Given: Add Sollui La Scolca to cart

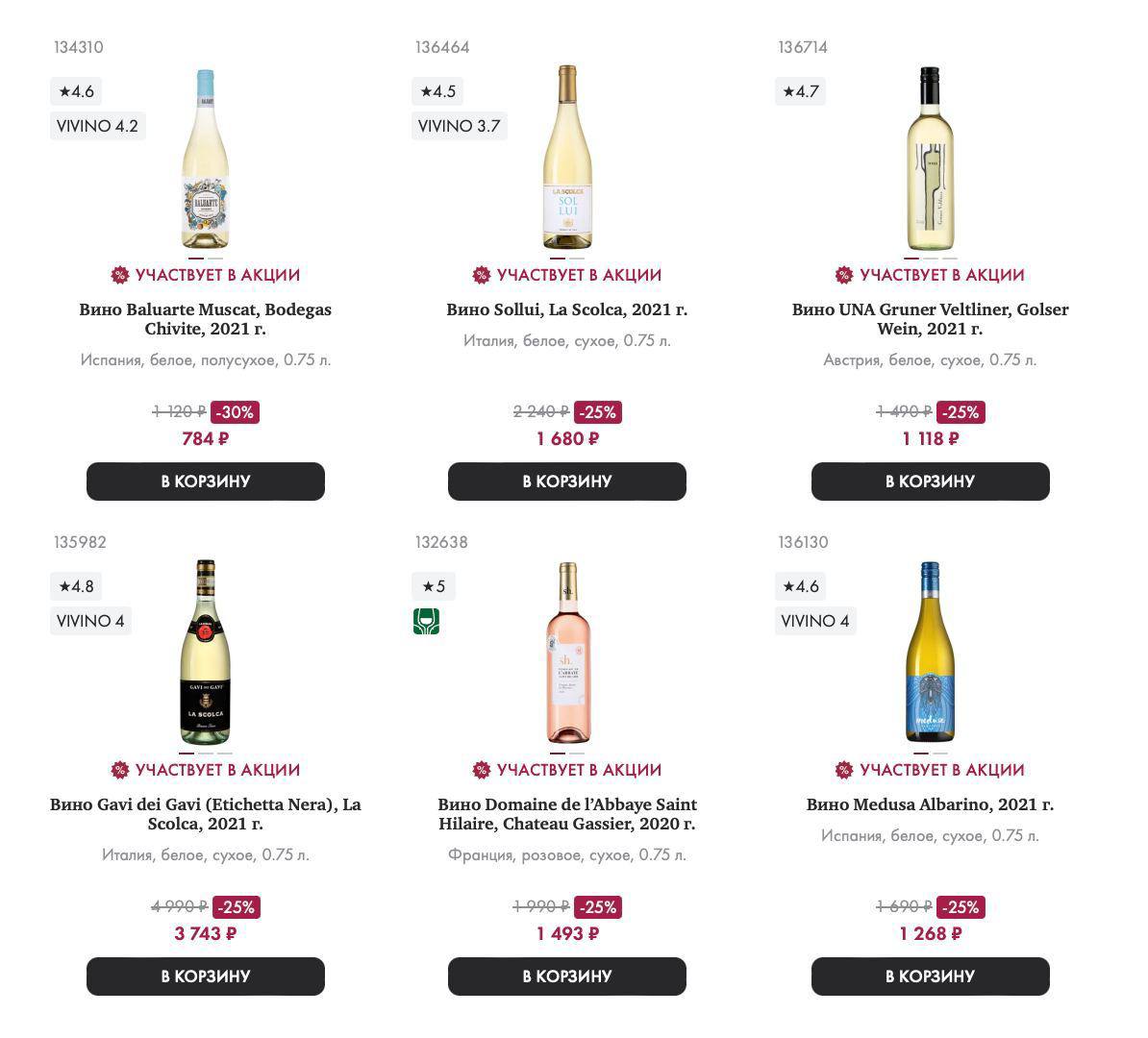Looking at the screenshot, I should click(x=567, y=482).
